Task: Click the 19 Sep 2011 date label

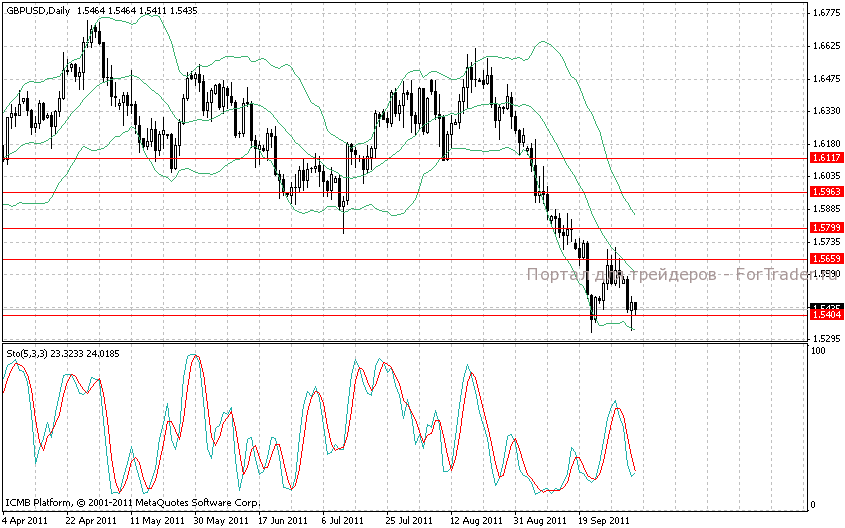Action: pos(604,521)
